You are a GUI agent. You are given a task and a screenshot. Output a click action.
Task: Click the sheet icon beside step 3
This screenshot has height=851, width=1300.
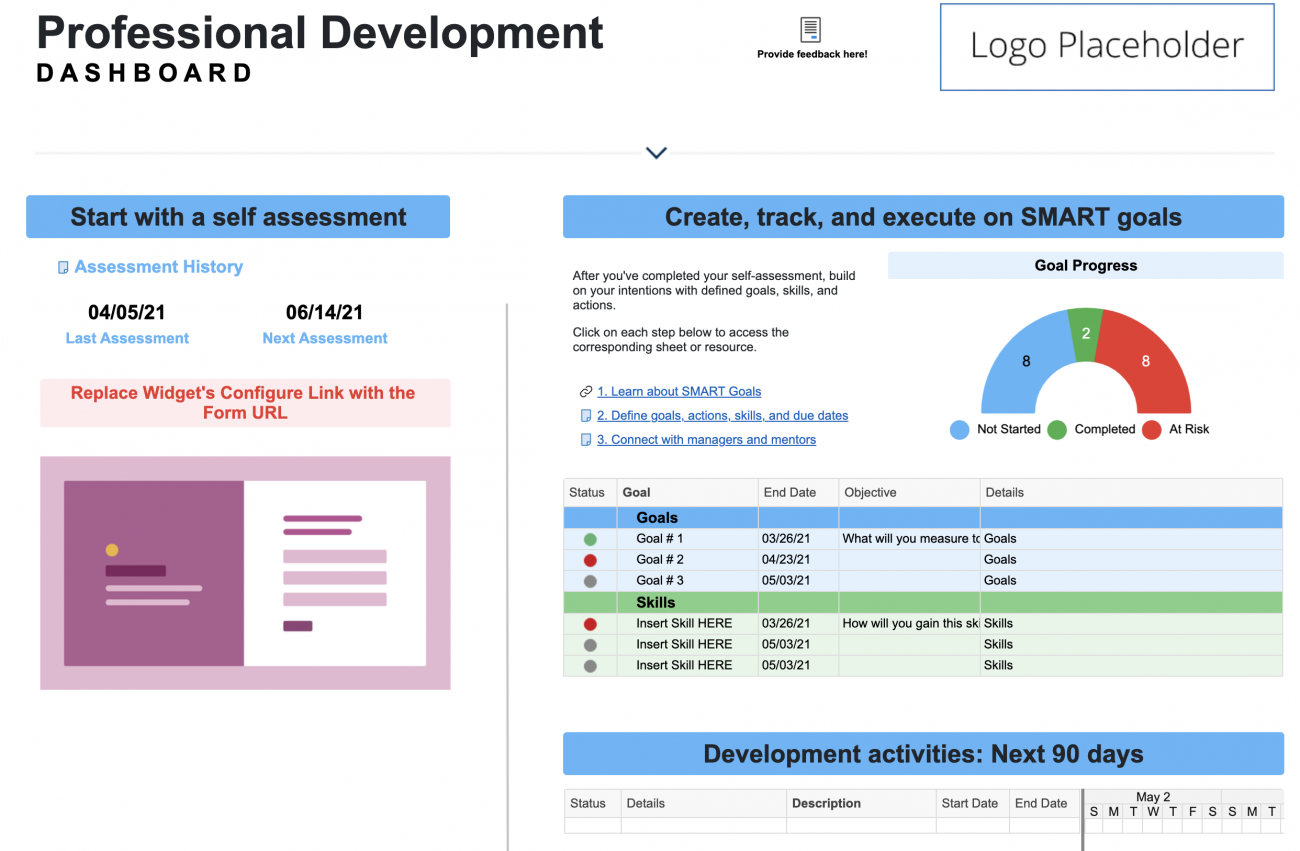coord(587,439)
